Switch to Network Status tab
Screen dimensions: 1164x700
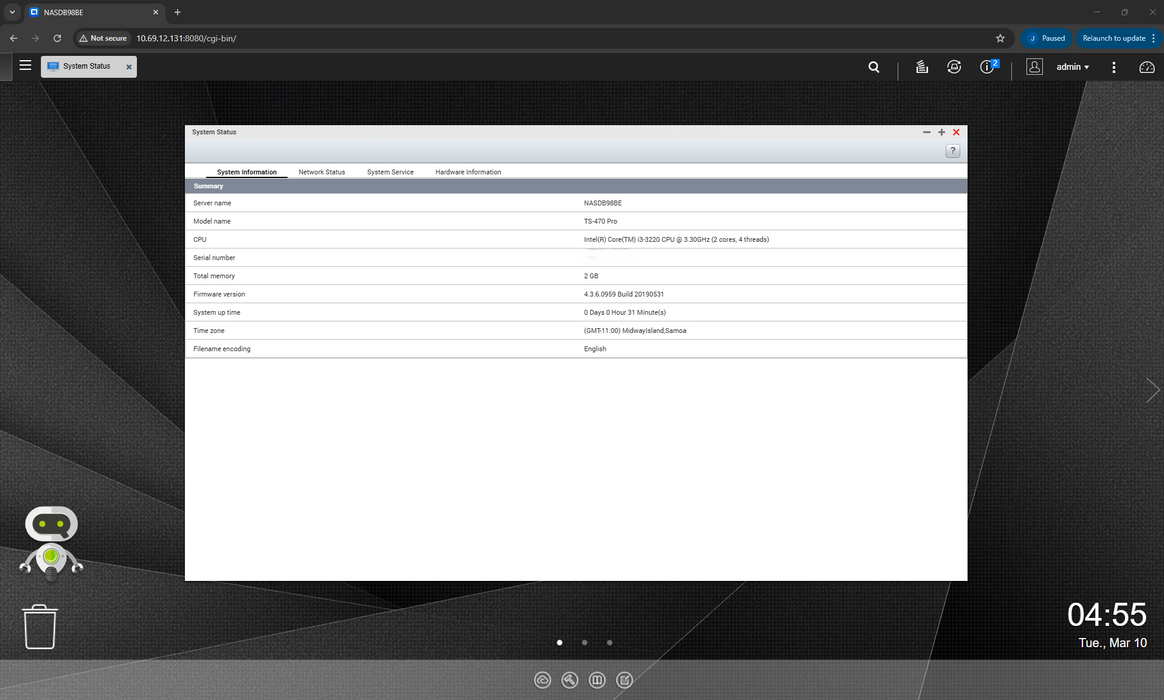coord(321,172)
